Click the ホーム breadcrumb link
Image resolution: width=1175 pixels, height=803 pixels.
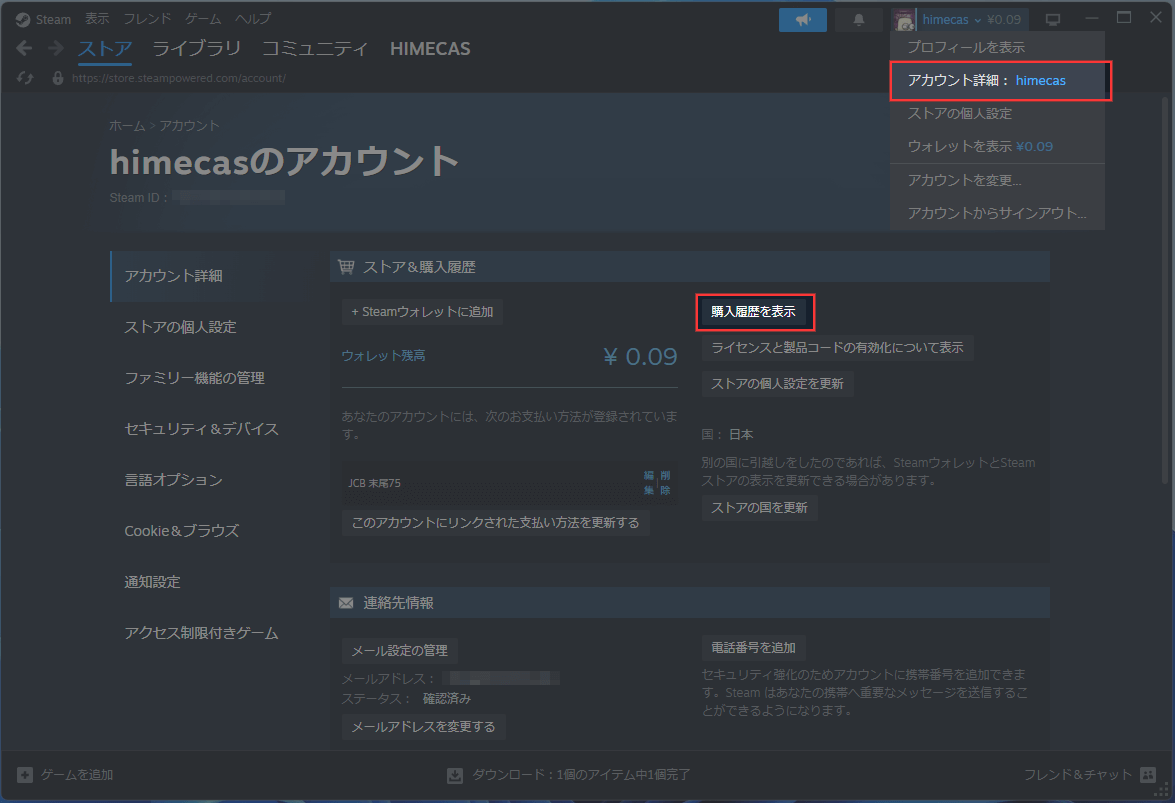pyautogui.click(x=127, y=126)
